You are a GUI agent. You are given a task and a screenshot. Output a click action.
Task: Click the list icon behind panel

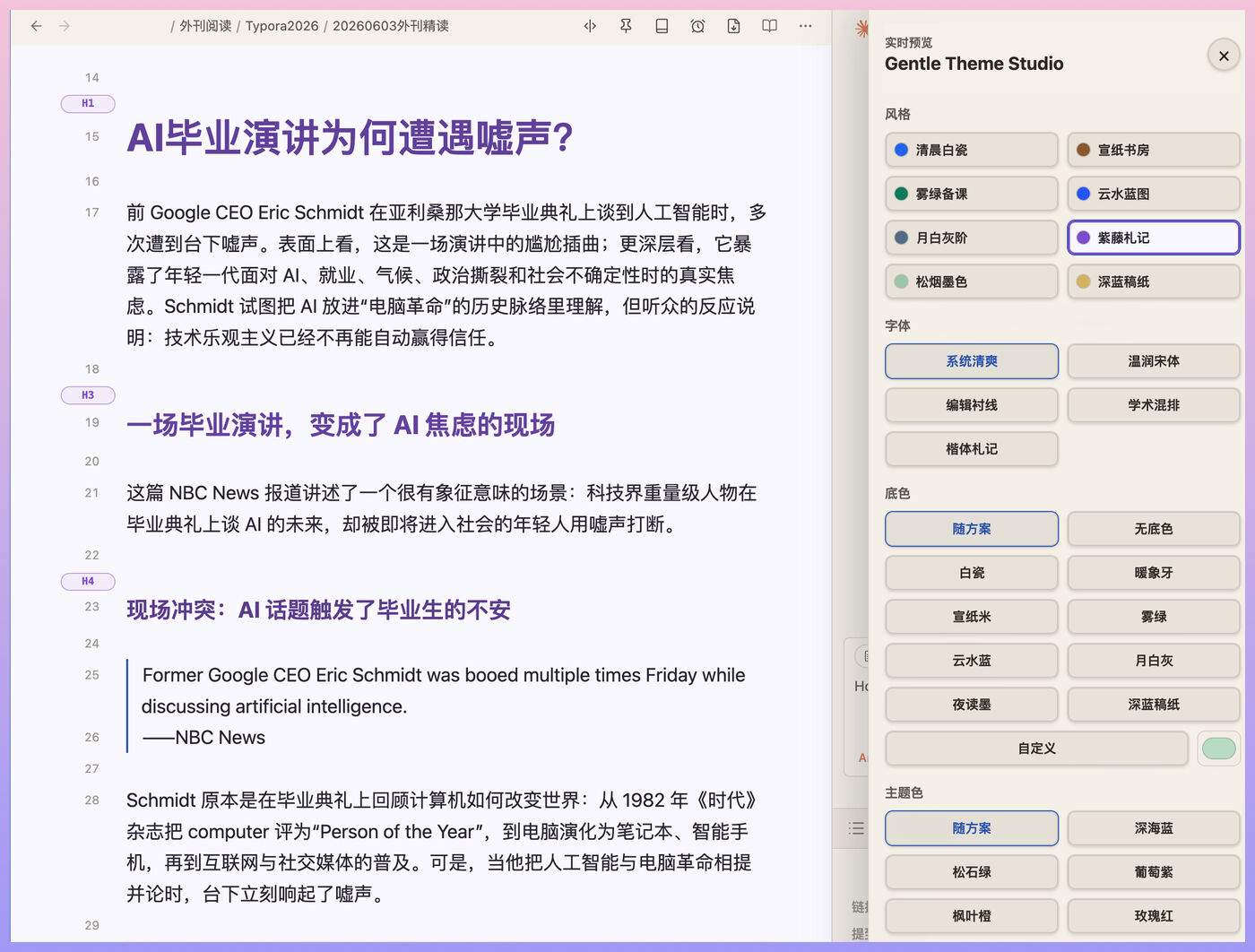[856, 828]
